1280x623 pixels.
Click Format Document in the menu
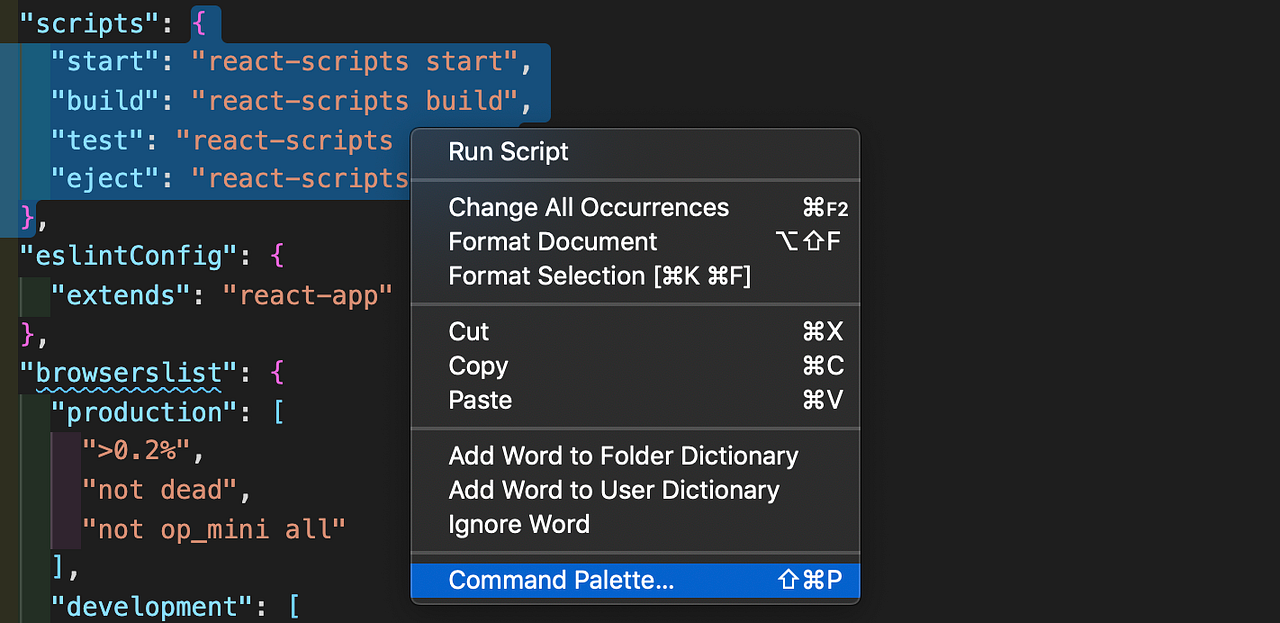click(553, 241)
